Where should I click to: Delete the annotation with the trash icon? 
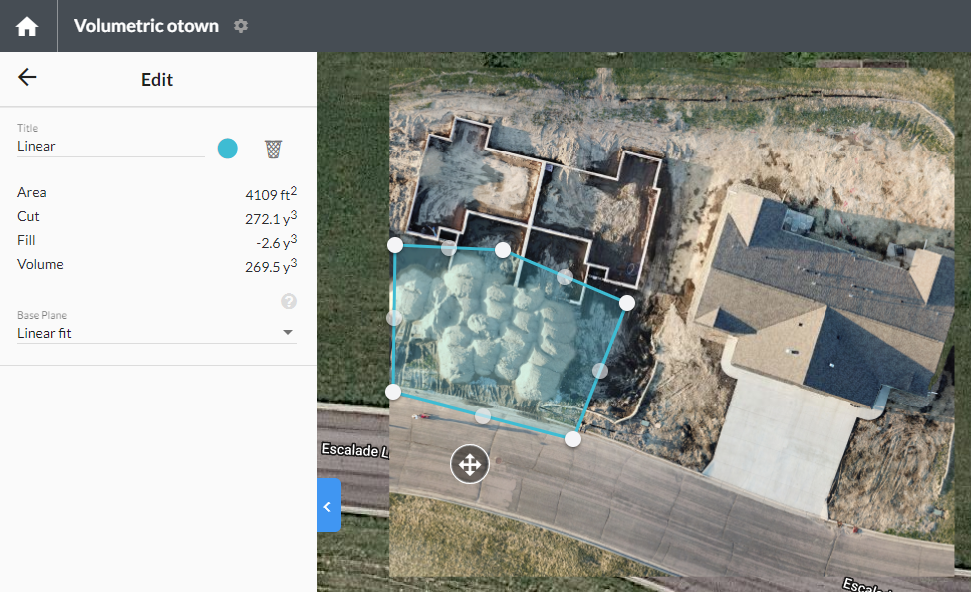point(273,149)
